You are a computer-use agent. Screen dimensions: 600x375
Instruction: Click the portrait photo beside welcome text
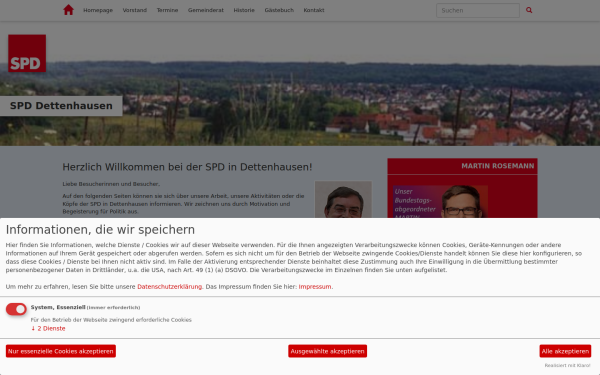pos(343,199)
